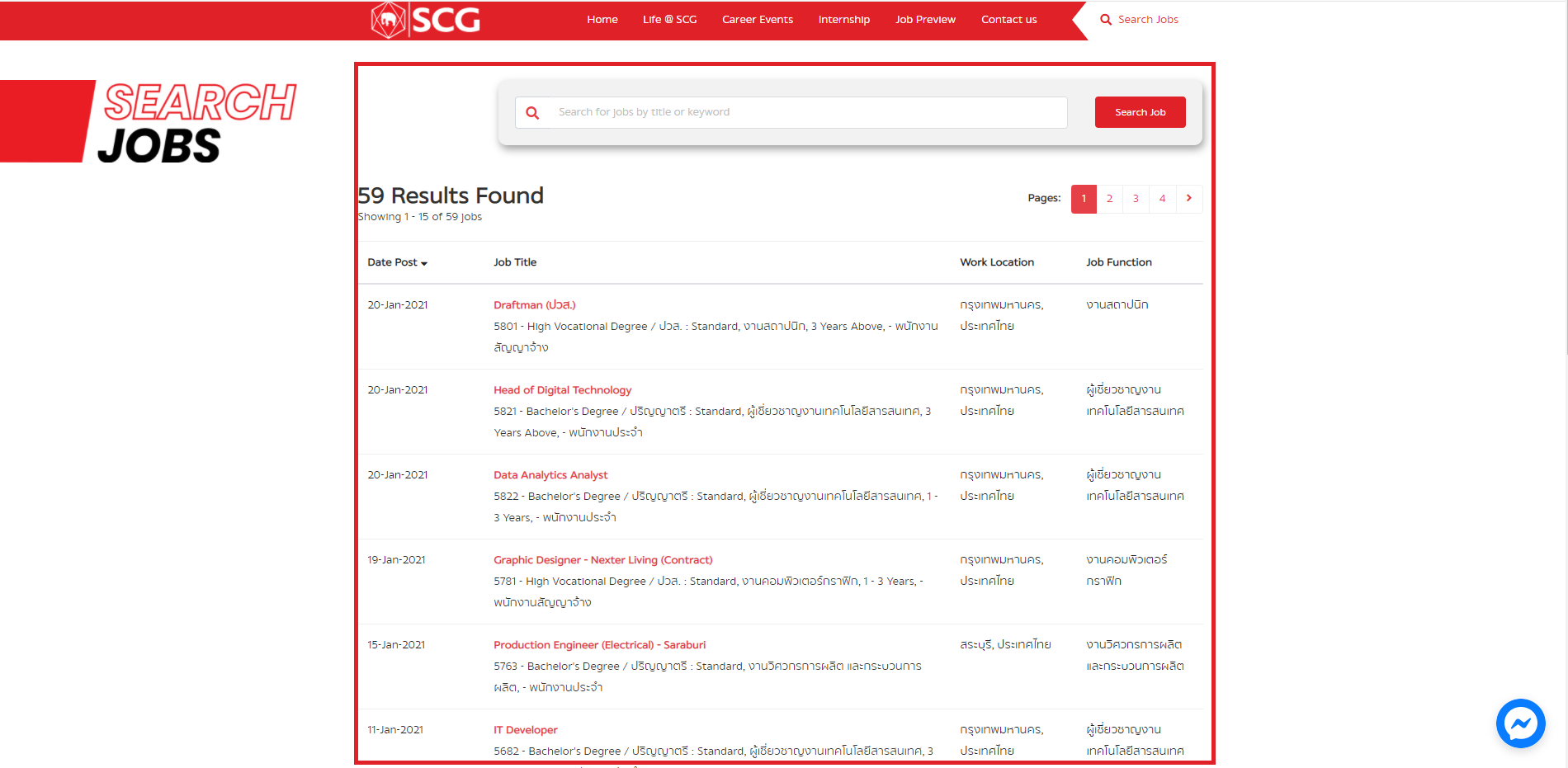1568x768 pixels.
Task: Select results page 1
Action: 1084,199
